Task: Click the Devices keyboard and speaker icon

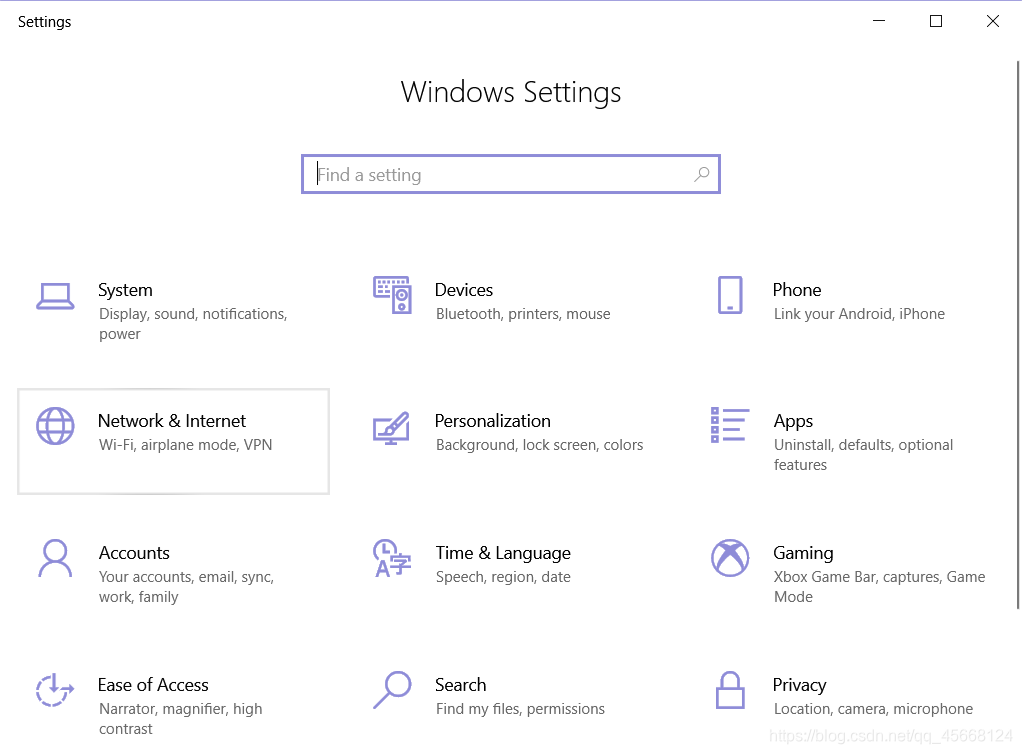Action: point(392,295)
